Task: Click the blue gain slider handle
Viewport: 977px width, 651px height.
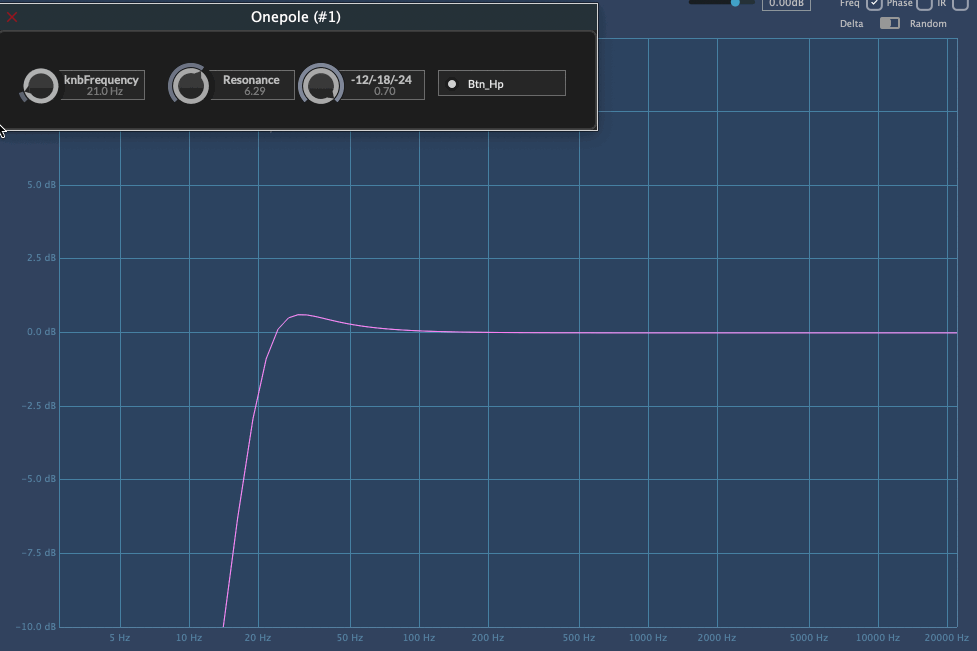Action: 736,3
